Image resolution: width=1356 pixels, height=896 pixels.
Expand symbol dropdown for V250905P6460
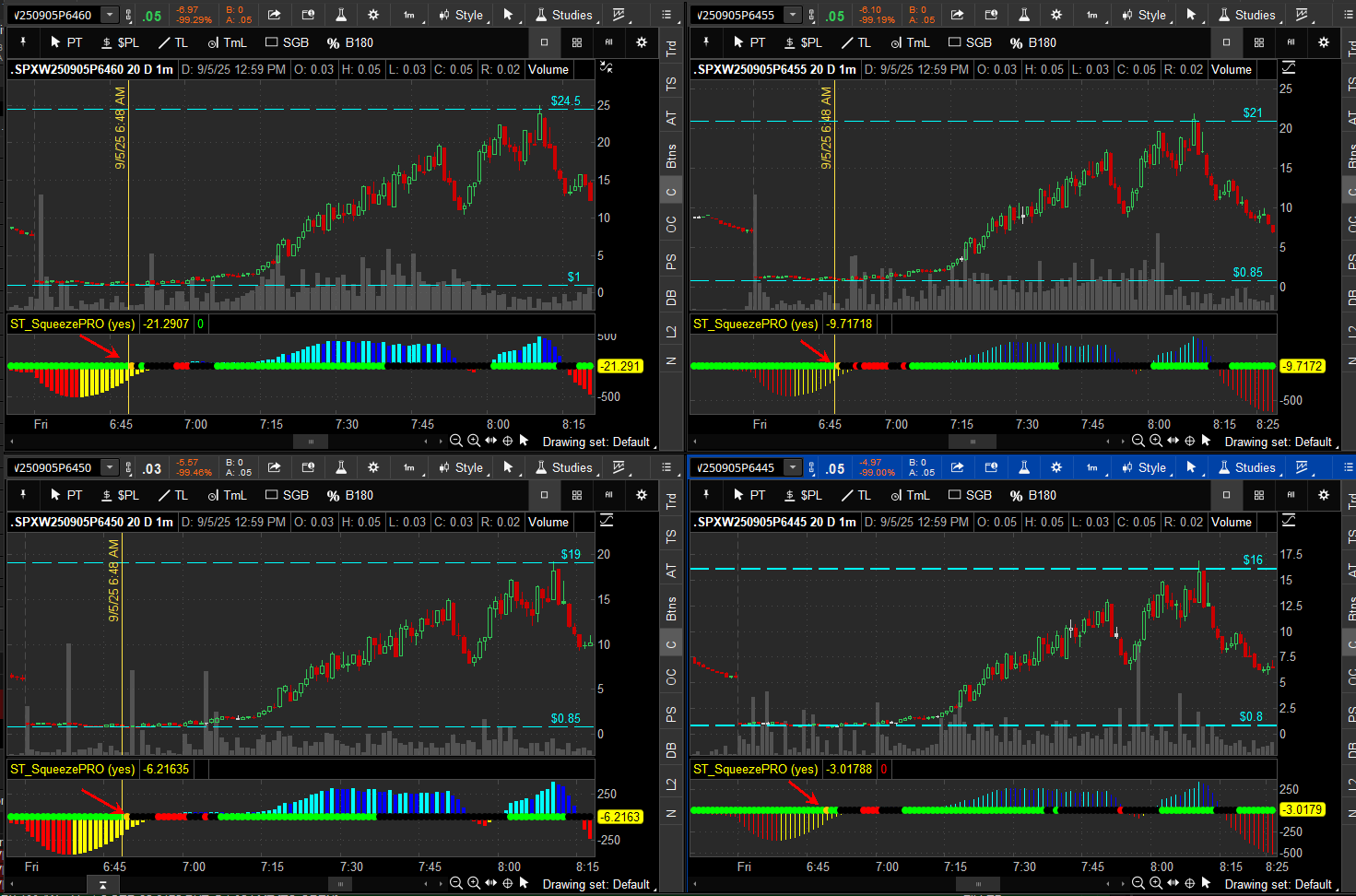coord(110,15)
